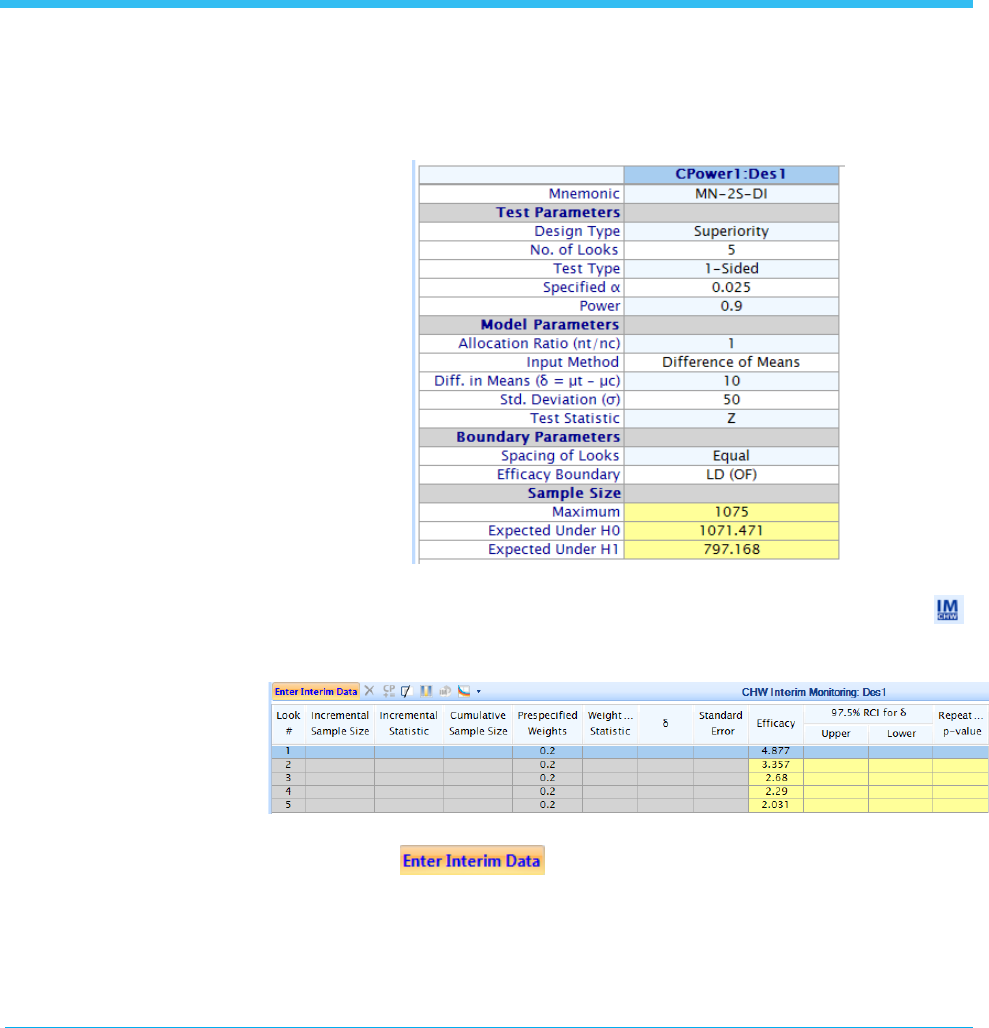Click Look 5 prespecified weight 0.2

547,804
